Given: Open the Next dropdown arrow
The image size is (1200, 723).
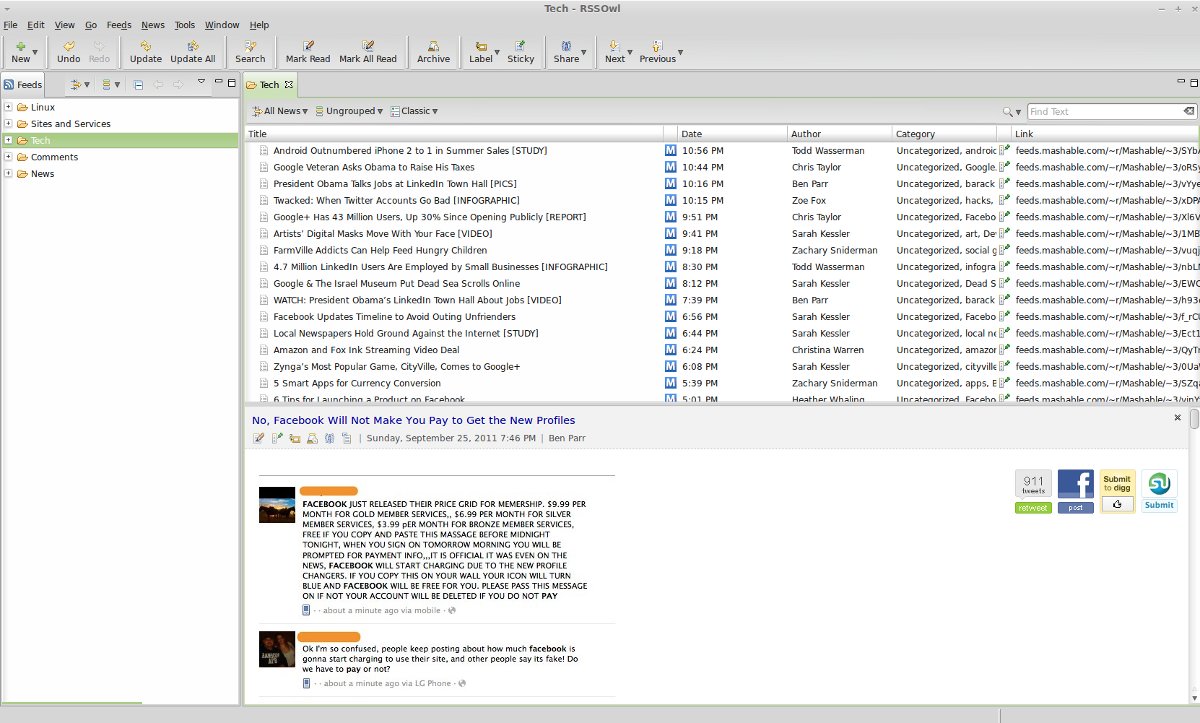Looking at the screenshot, I should point(631,52).
